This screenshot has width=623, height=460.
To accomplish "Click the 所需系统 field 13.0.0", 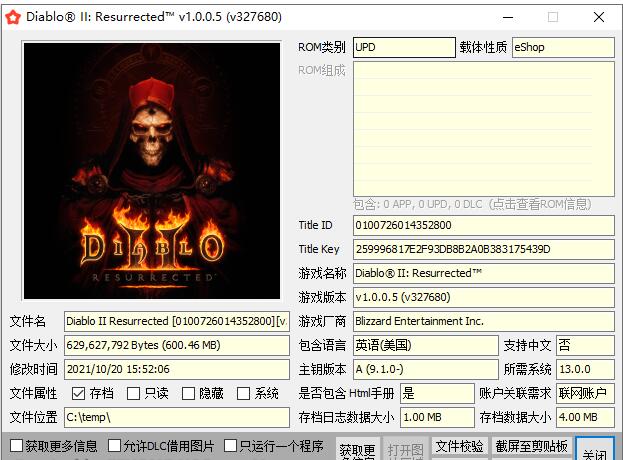I will click(x=585, y=369).
